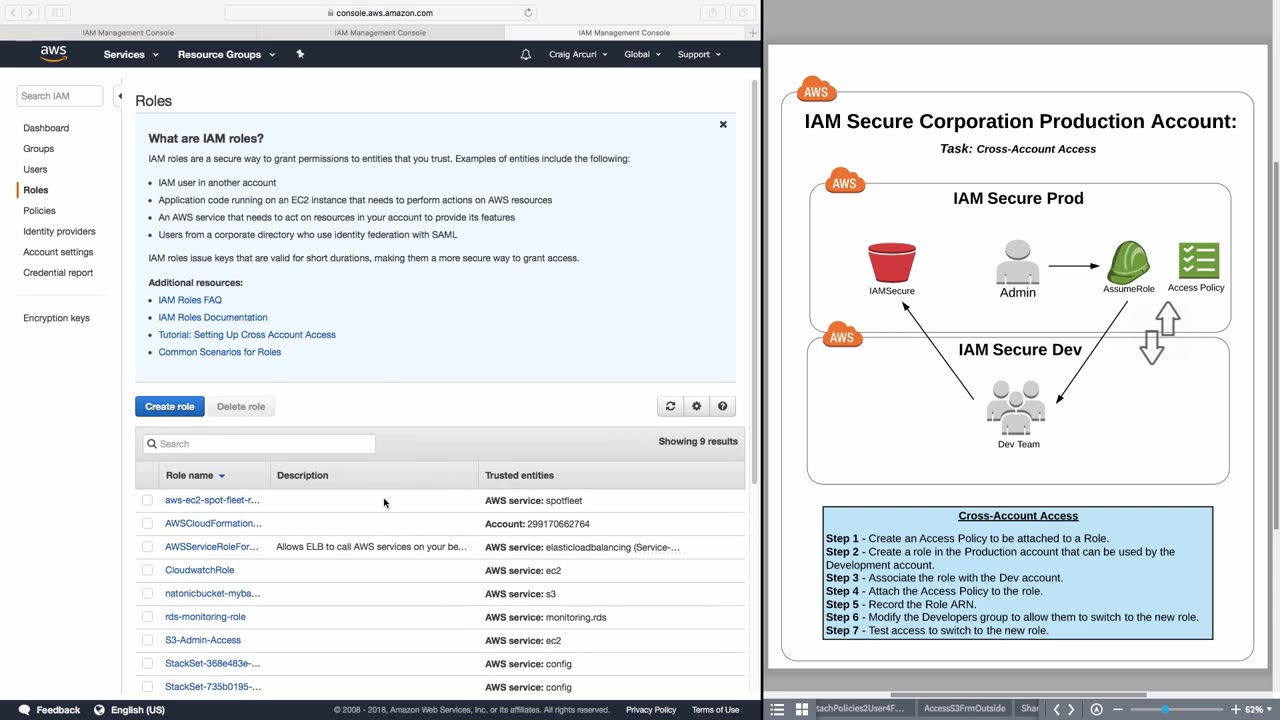Tick the AWSServiceRoleFor role checkbox
This screenshot has height=720, width=1280.
(x=147, y=547)
